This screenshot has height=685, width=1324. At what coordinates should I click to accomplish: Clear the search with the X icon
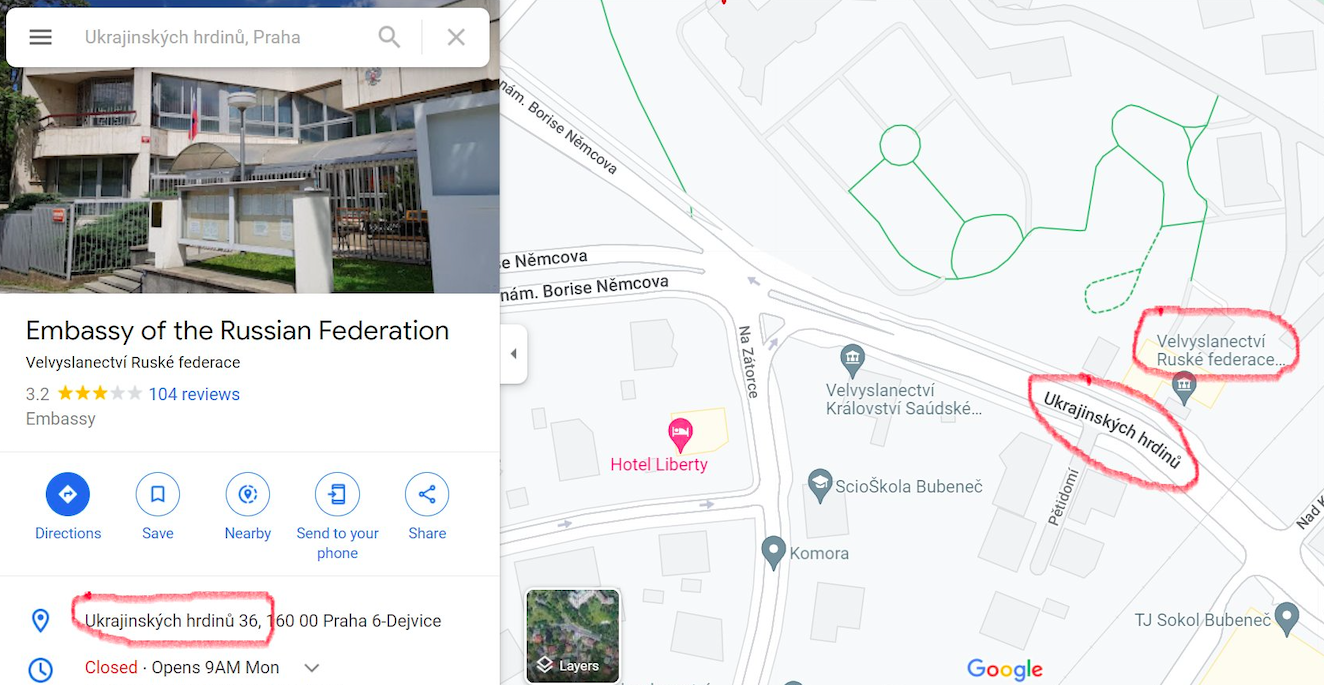tap(456, 37)
